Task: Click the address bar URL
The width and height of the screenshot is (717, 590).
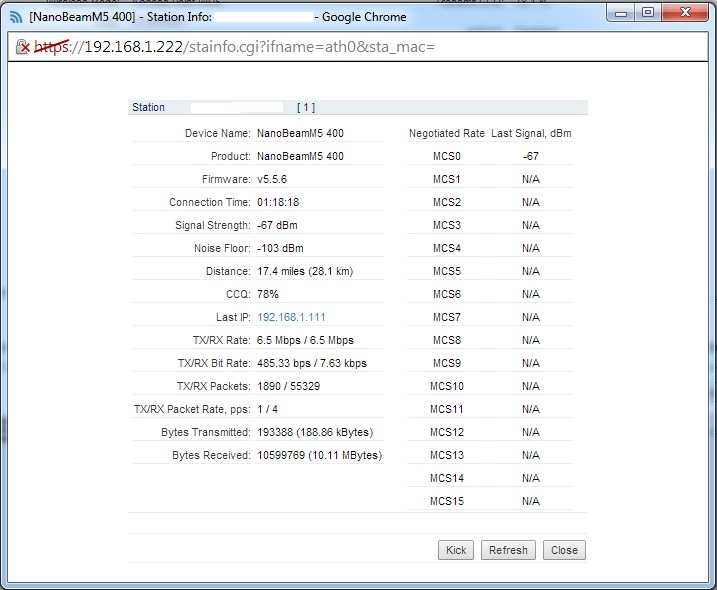Action: click(x=235, y=47)
